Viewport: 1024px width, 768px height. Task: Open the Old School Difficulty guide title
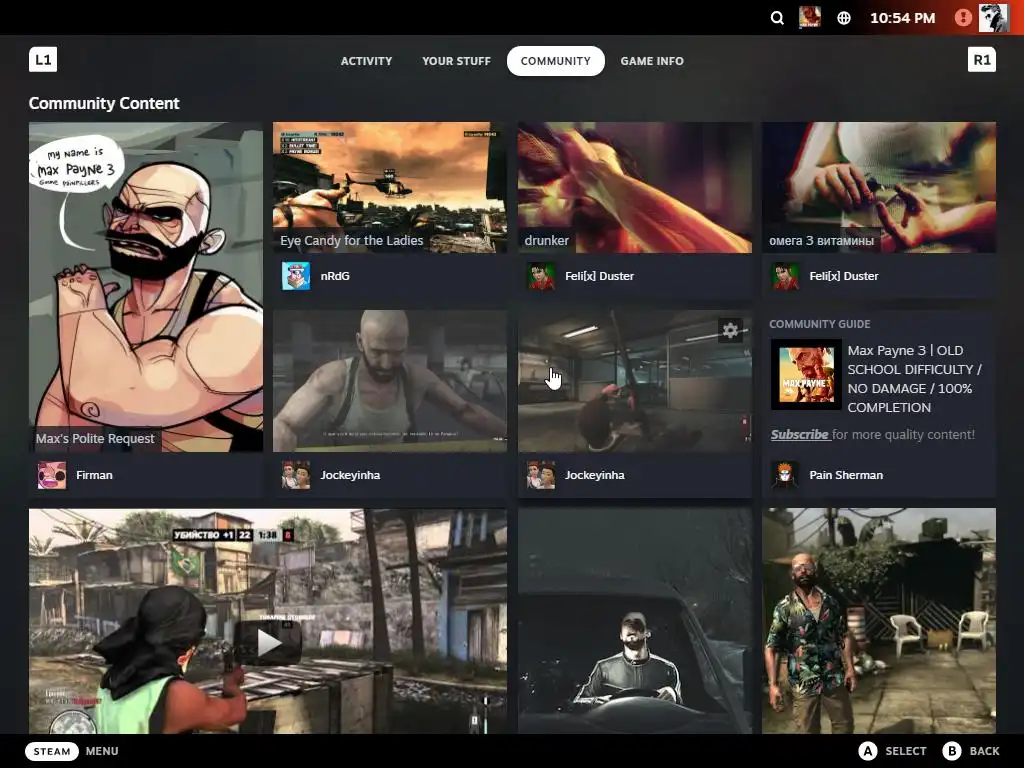coord(914,379)
